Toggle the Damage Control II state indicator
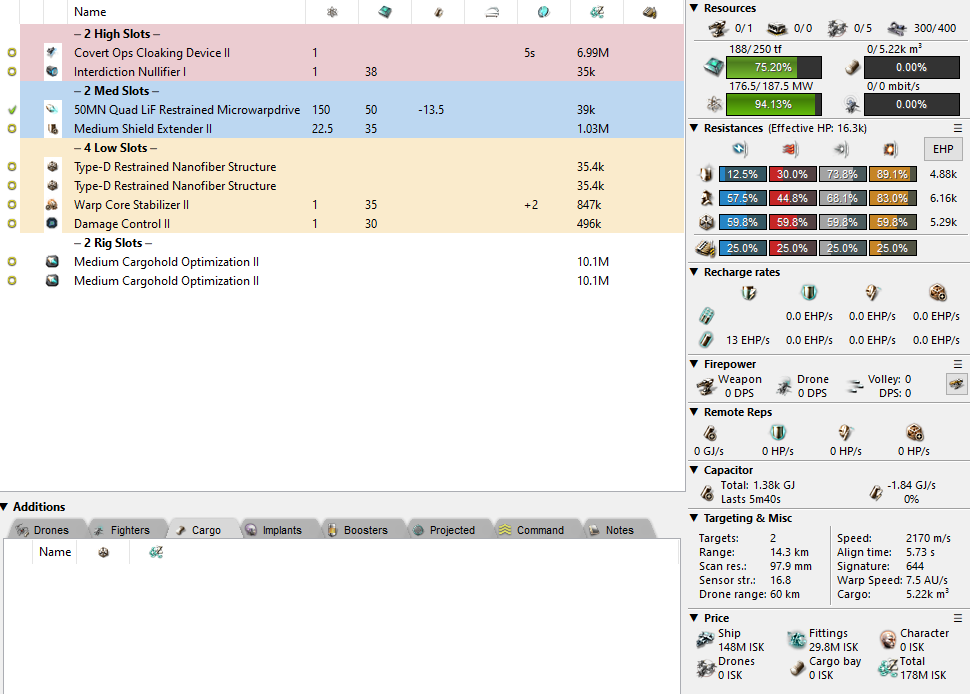970x694 pixels. pyautogui.click(x=12, y=224)
